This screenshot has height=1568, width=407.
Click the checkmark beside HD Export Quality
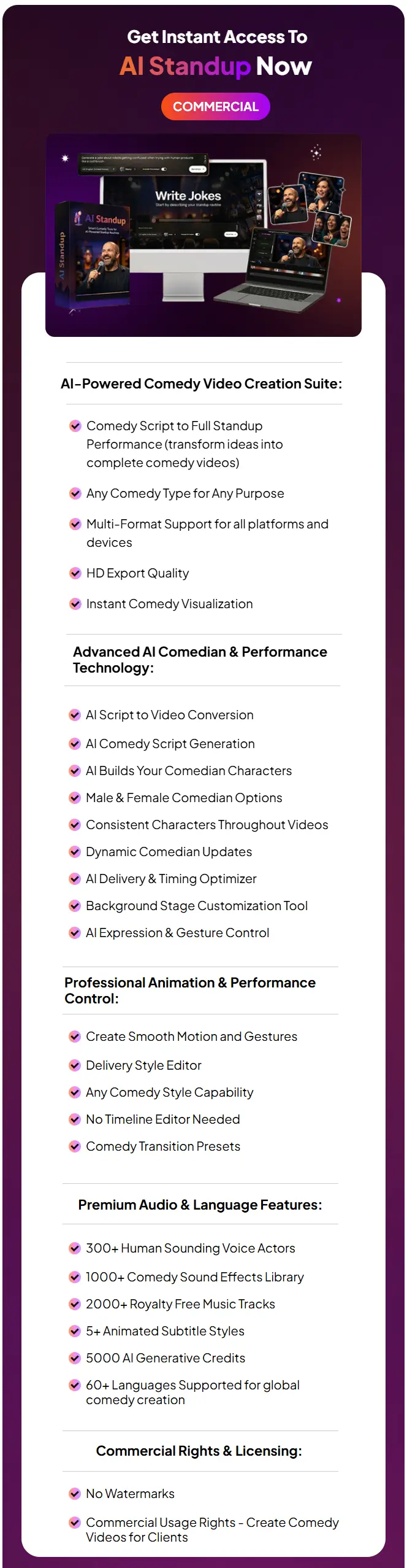tap(75, 573)
